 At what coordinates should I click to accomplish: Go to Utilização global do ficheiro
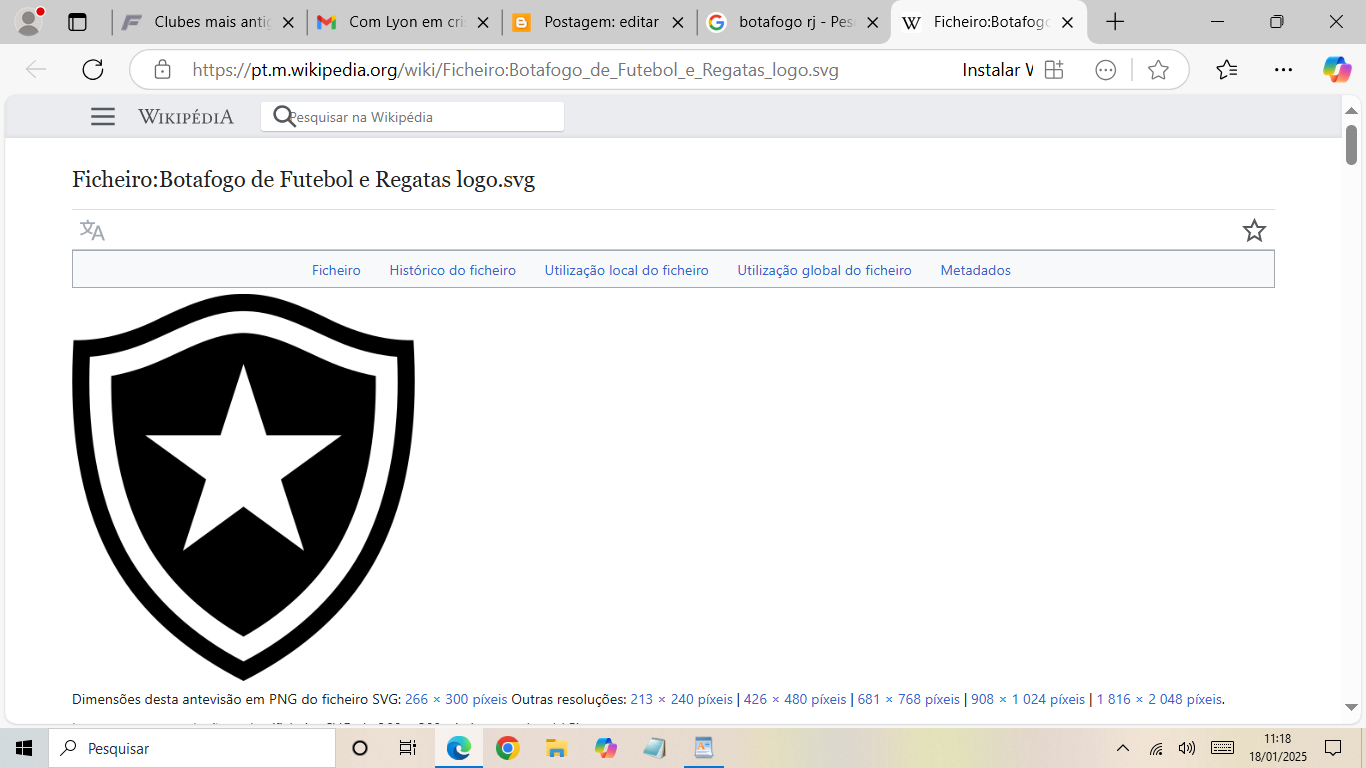coord(825,270)
